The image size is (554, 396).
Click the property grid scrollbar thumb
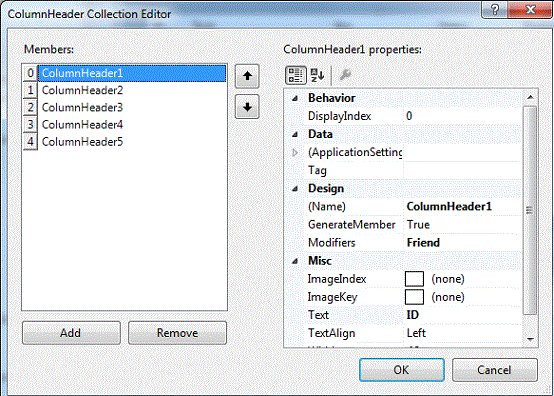tap(530, 210)
